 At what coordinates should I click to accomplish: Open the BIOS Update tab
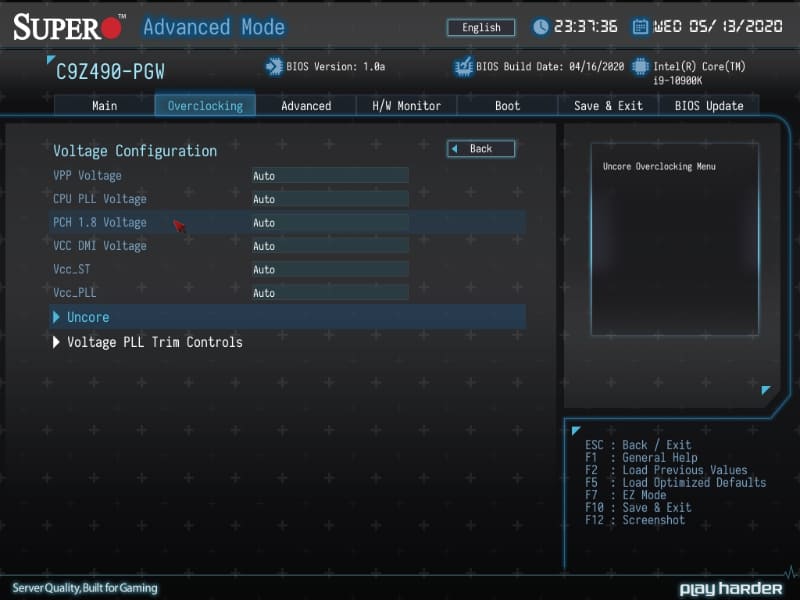click(709, 105)
